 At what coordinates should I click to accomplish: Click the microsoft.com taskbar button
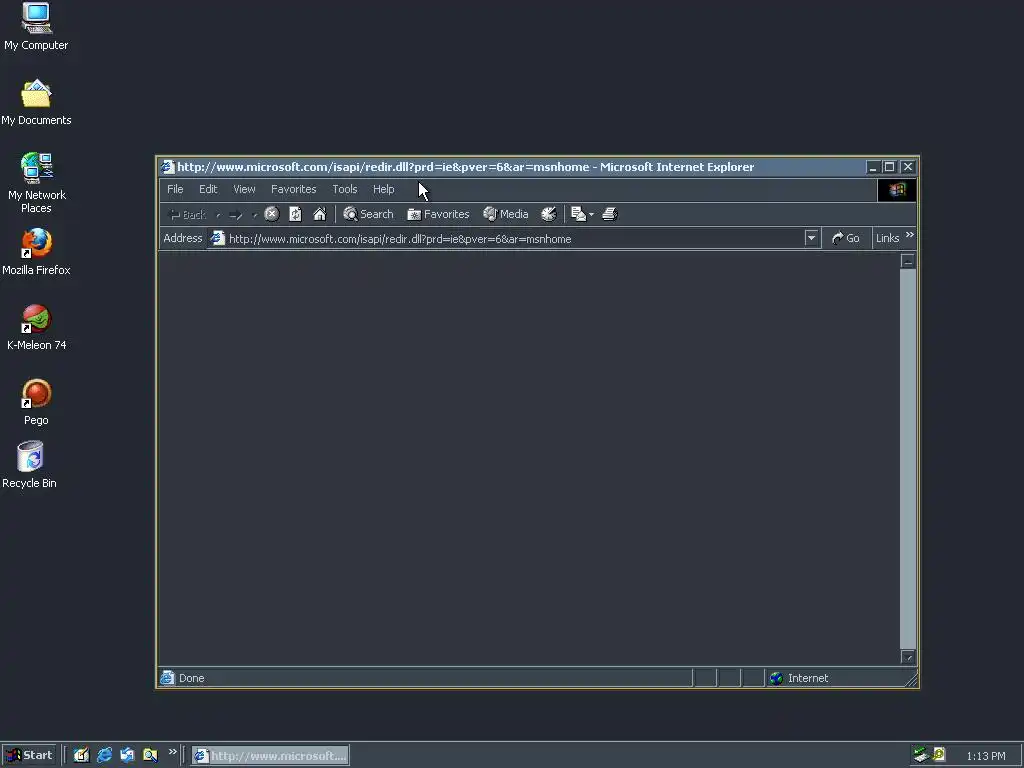[x=270, y=756]
